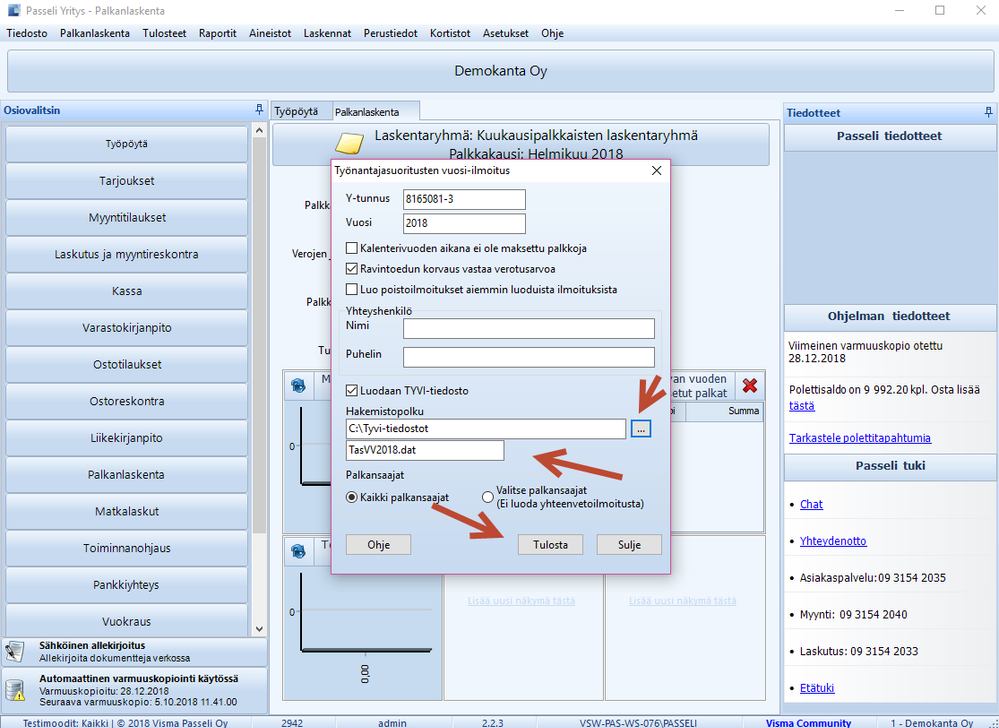Click the yellow note icon by Laskentaryhmä
The height and width of the screenshot is (728, 999).
coord(349,144)
